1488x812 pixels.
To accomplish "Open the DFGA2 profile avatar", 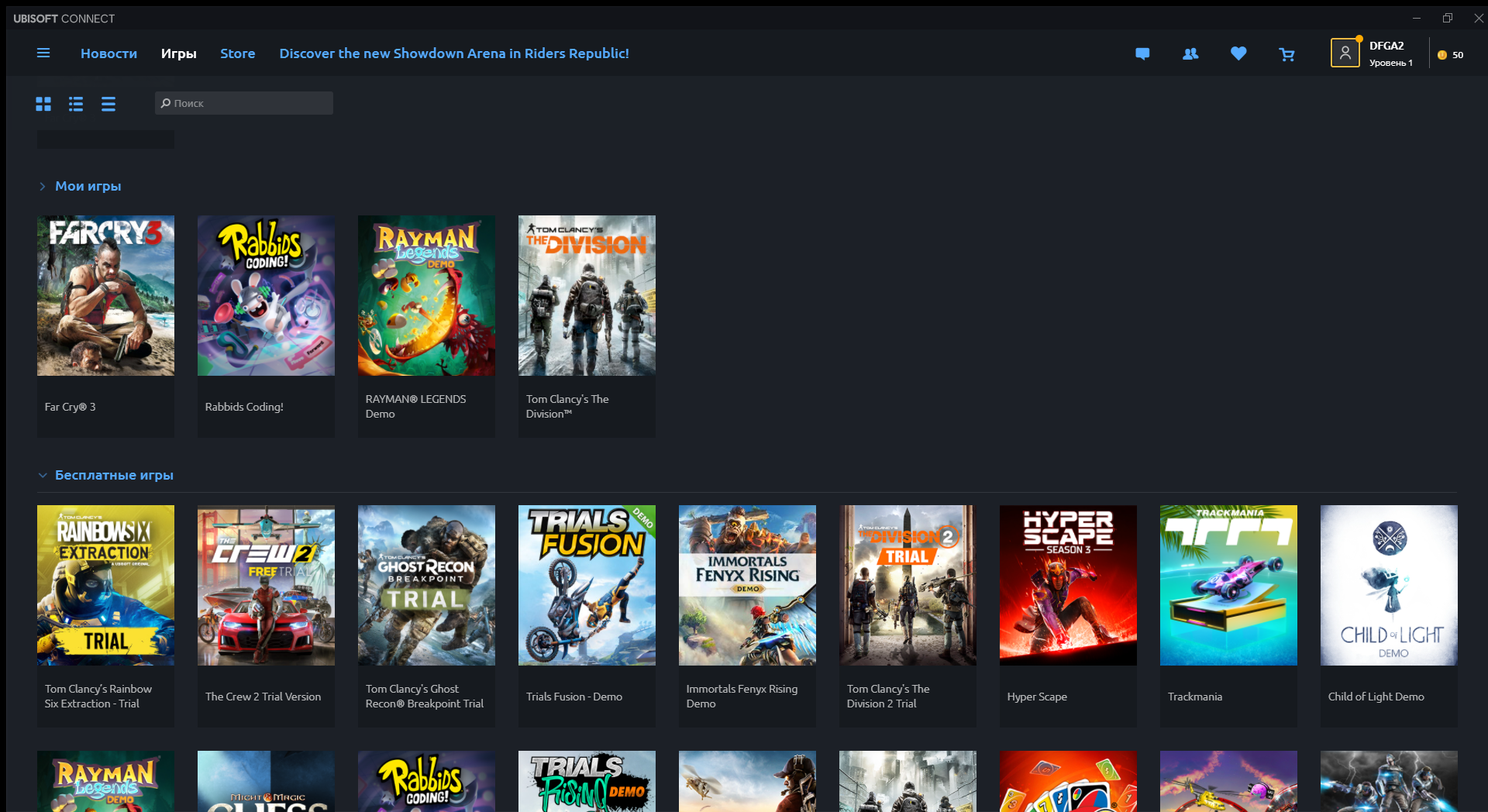I will (x=1345, y=53).
